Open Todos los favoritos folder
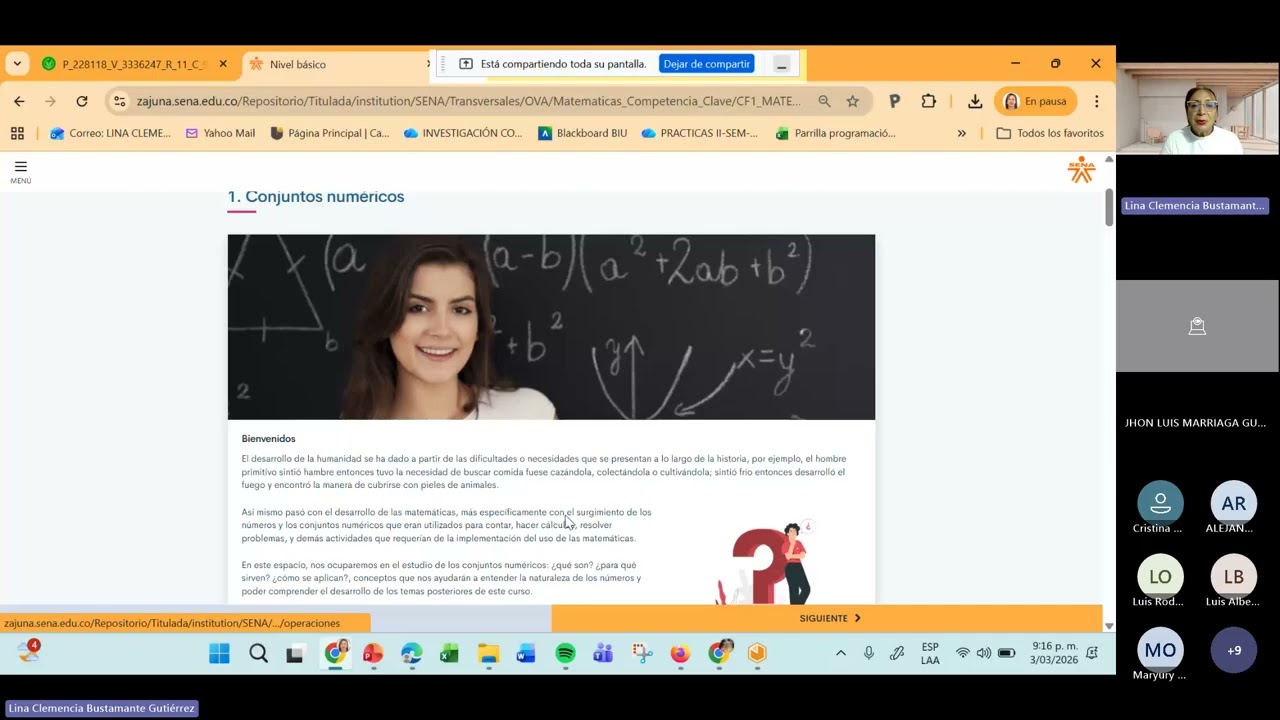Screen dimensions: 1280x720 [1050, 133]
